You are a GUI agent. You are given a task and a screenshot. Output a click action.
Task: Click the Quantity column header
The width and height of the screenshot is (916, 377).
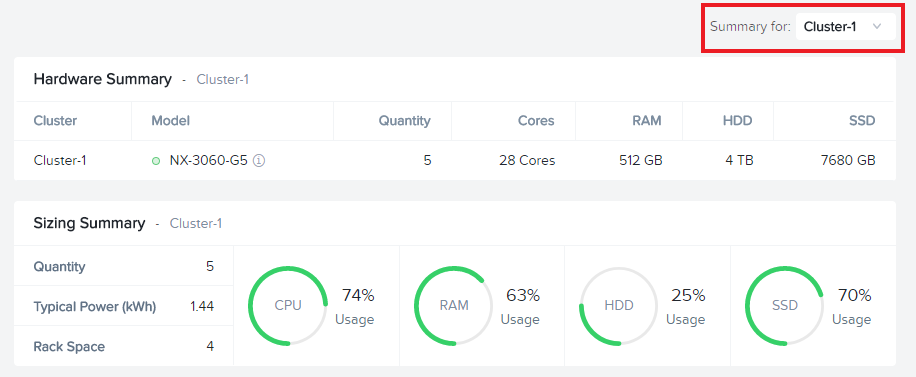click(404, 121)
